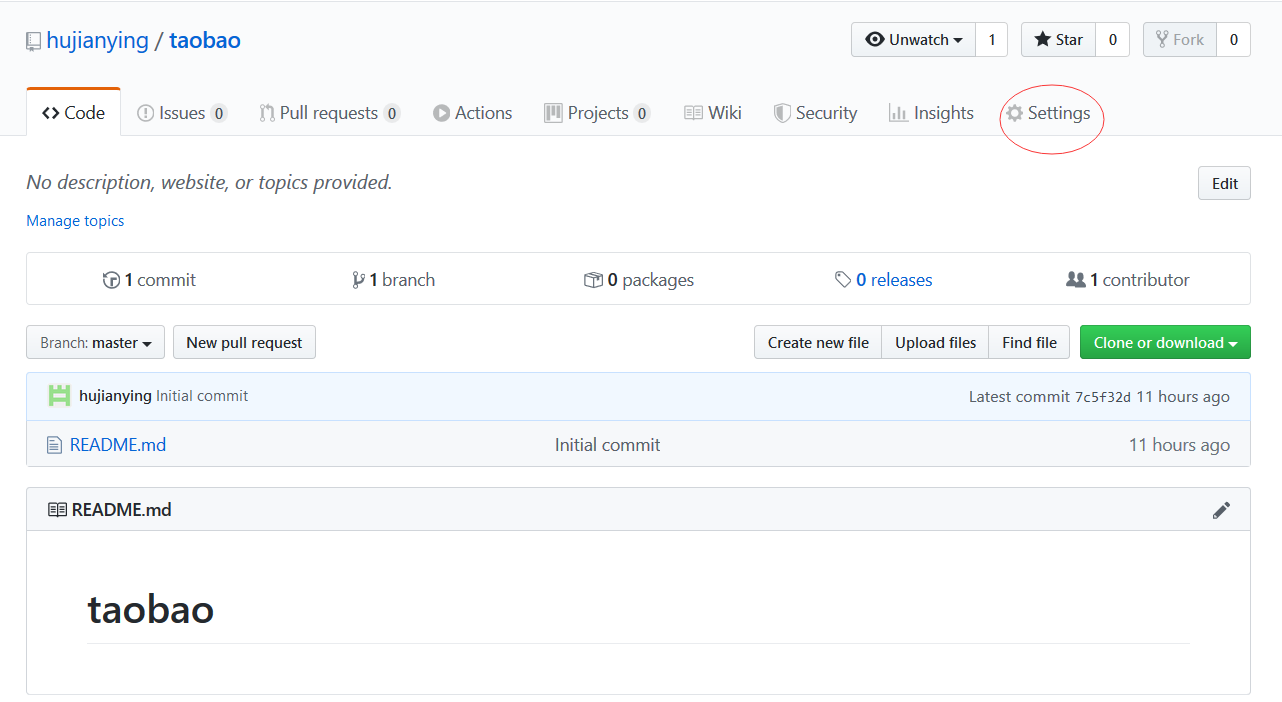Click the repository book icon beside hujianying
This screenshot has height=702, width=1282.
tap(34, 42)
